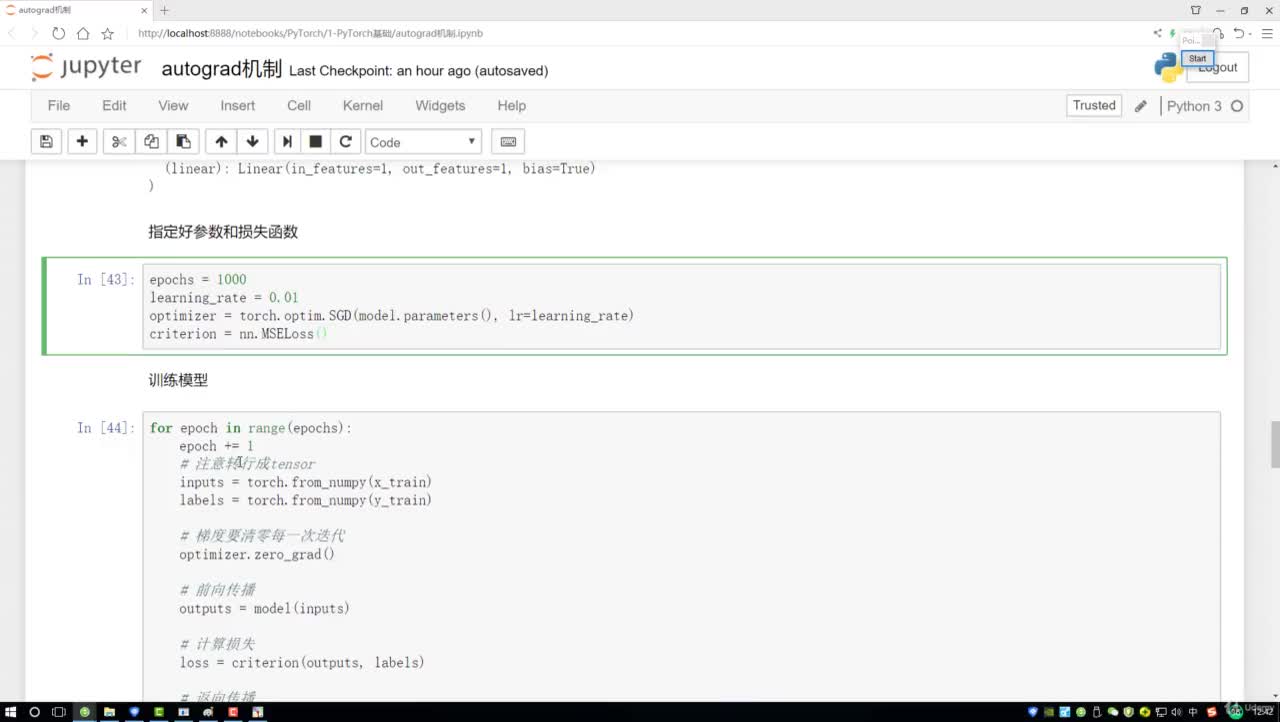Click the Trusted notebook button
This screenshot has width=1280, height=722.
pos(1094,105)
